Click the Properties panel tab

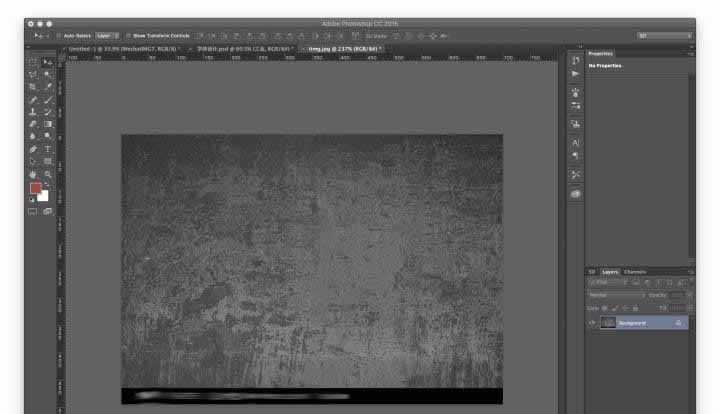coord(601,53)
